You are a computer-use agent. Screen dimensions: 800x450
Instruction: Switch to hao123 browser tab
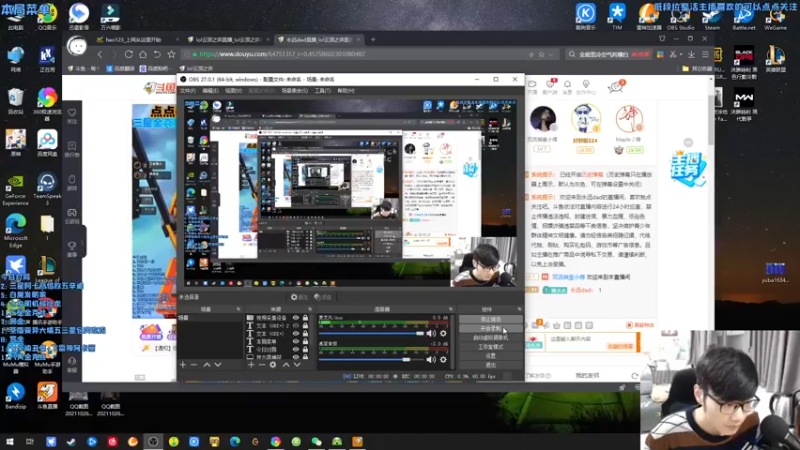click(x=136, y=40)
